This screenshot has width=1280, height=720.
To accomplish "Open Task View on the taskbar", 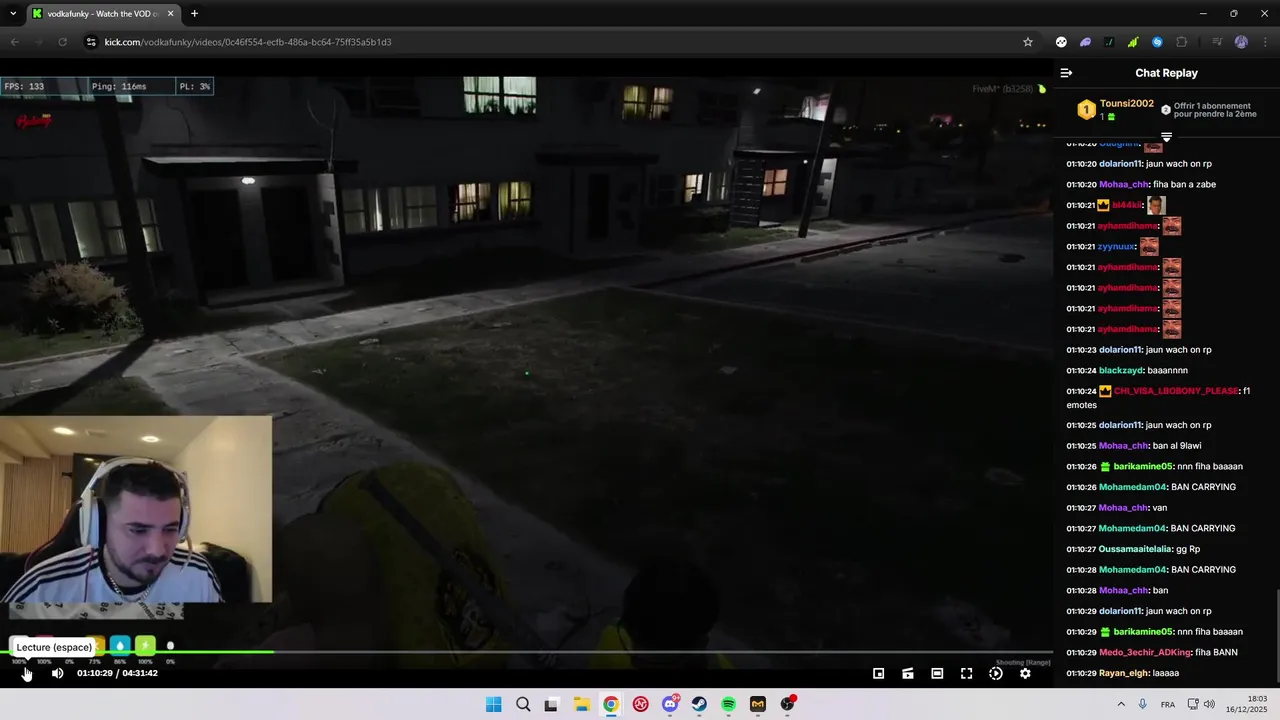I will coord(551,704).
